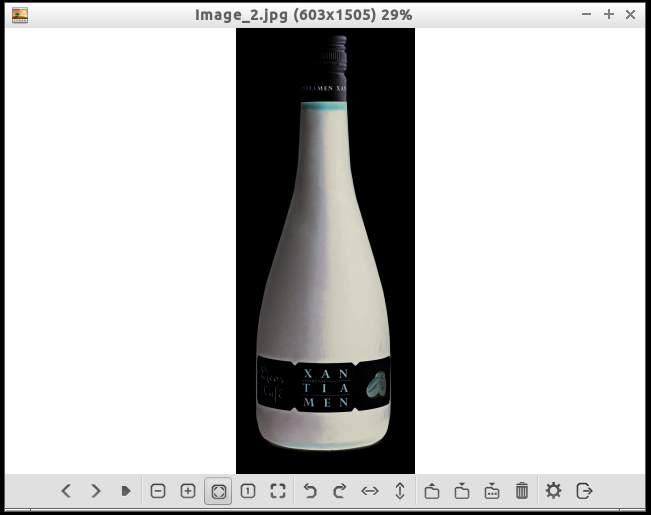This screenshot has height=515, width=651.
Task: Open a file with the open icon
Action: [432, 491]
